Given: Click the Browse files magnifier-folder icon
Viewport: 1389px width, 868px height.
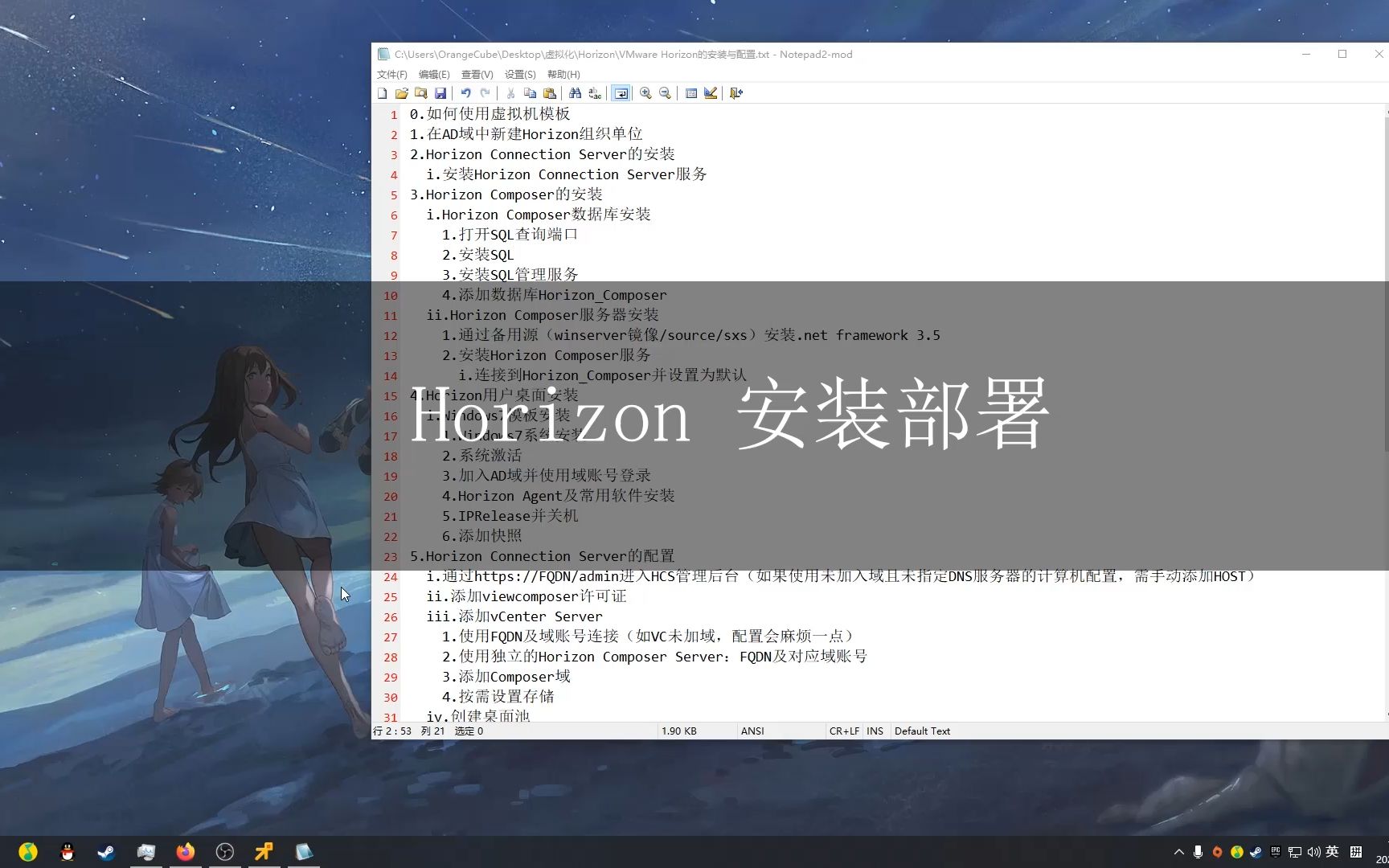Looking at the screenshot, I should click(420, 93).
